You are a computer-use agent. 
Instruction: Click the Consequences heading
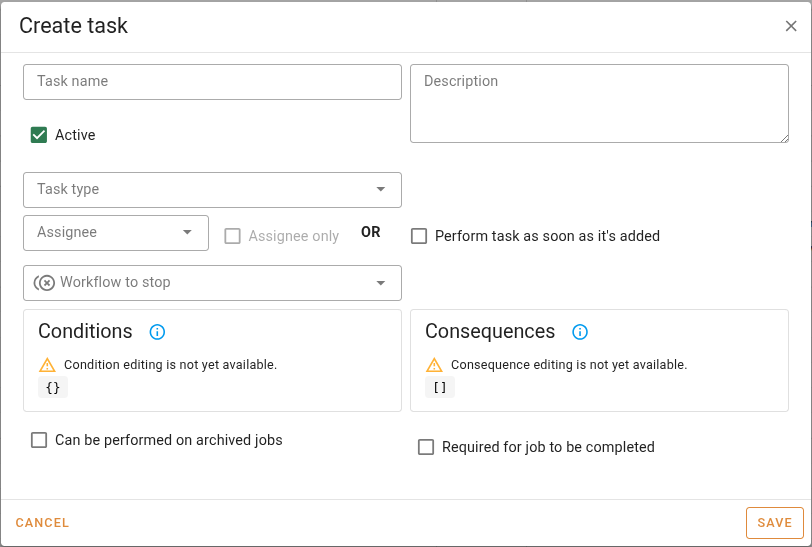[x=490, y=332]
